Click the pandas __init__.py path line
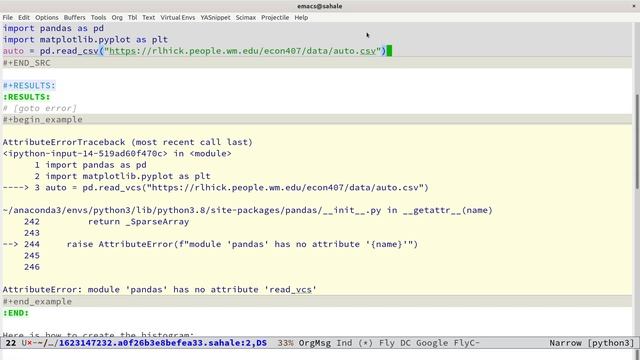The image size is (640, 360). (x=248, y=210)
